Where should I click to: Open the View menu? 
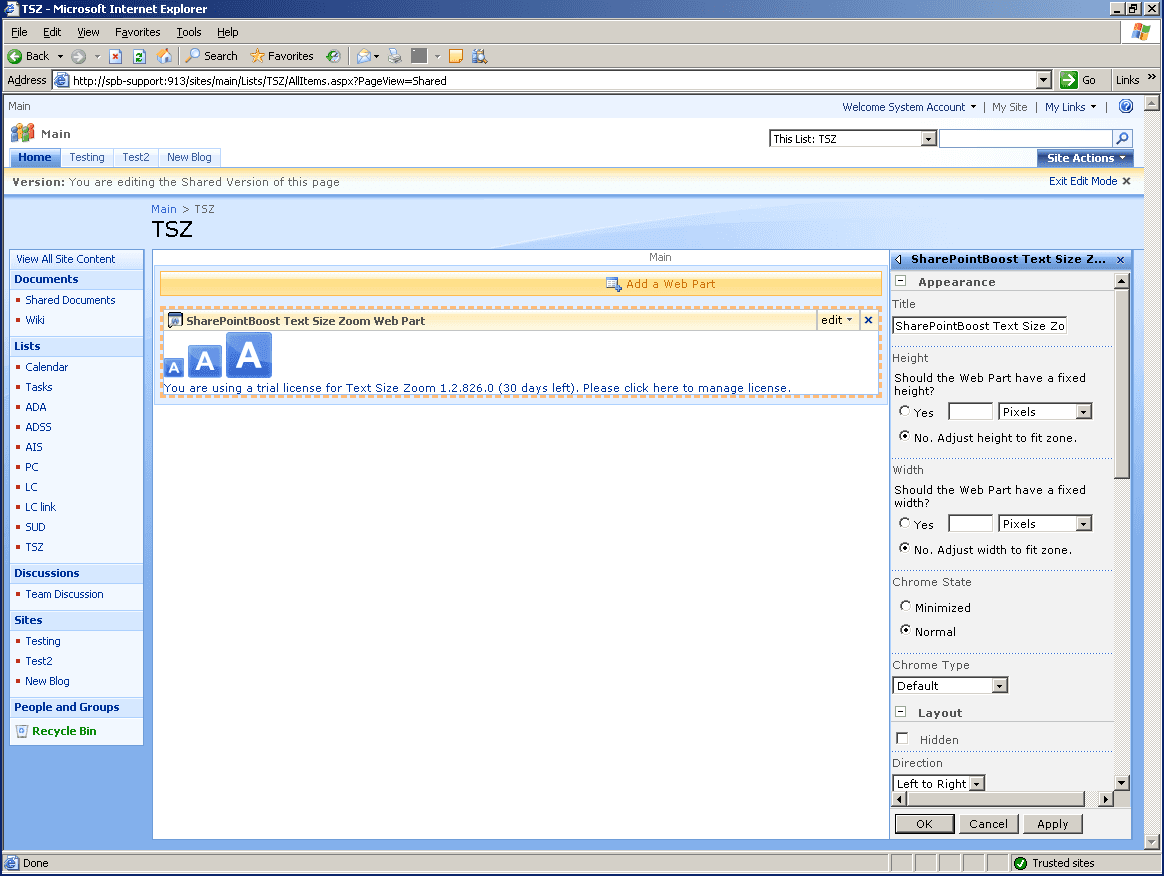click(88, 32)
